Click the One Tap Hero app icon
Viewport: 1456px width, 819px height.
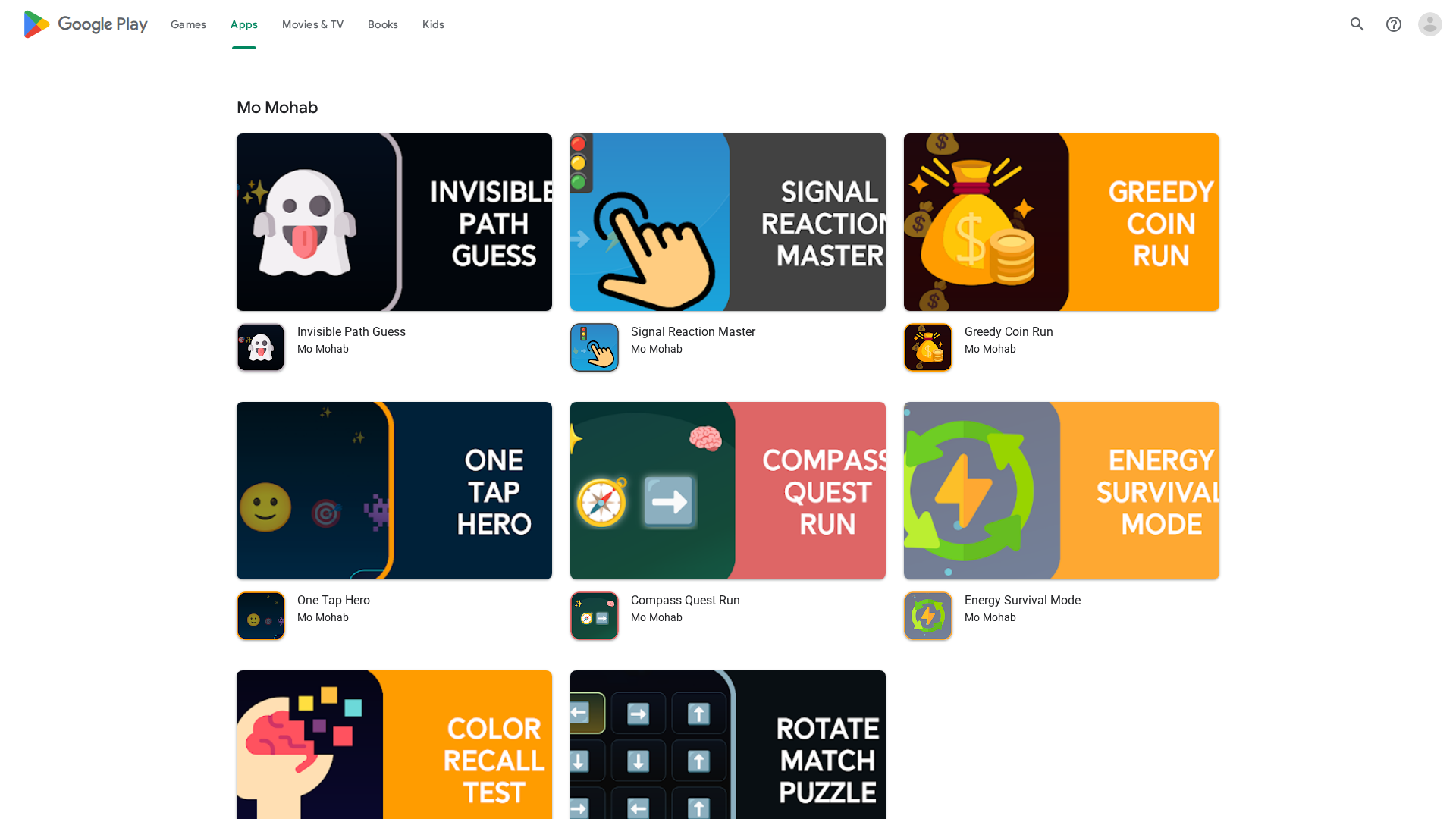(x=261, y=616)
